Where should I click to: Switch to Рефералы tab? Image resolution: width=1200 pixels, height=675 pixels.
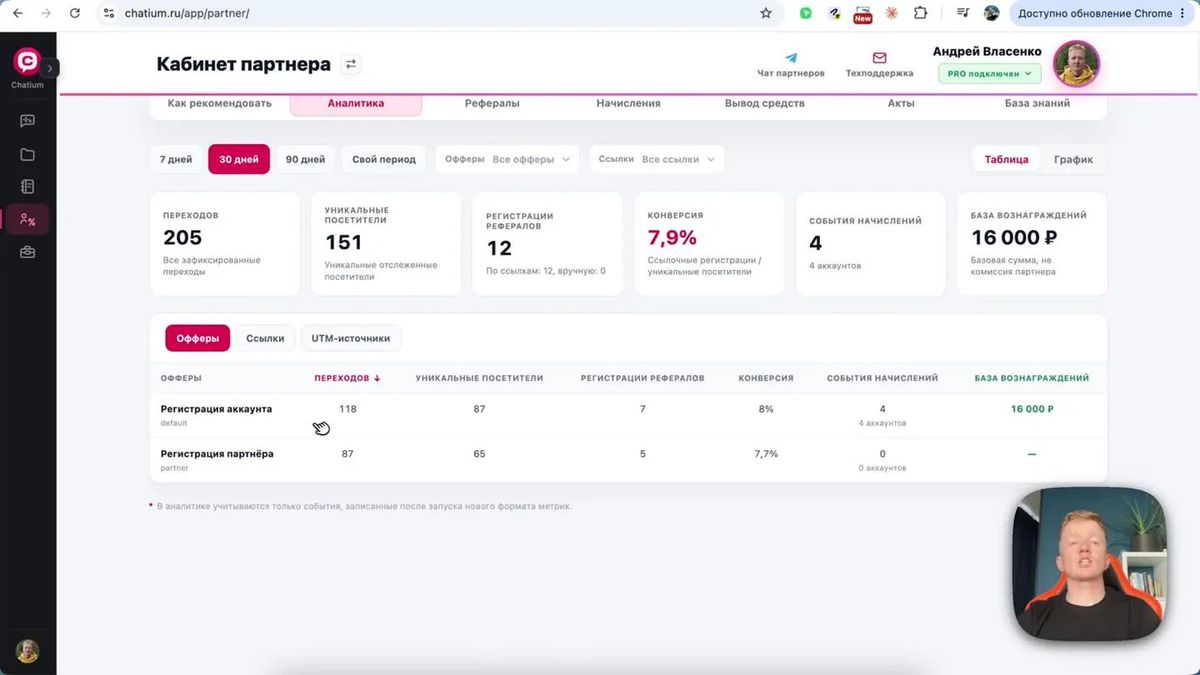pos(492,103)
